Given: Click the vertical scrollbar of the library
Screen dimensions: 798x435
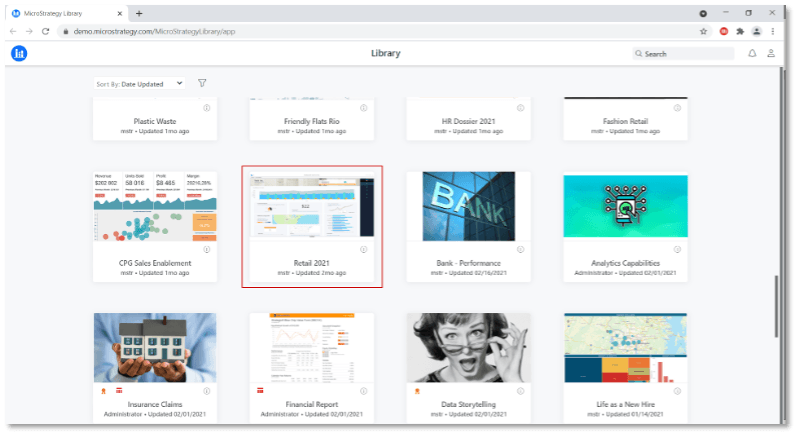Looking at the screenshot, I should click(776, 300).
